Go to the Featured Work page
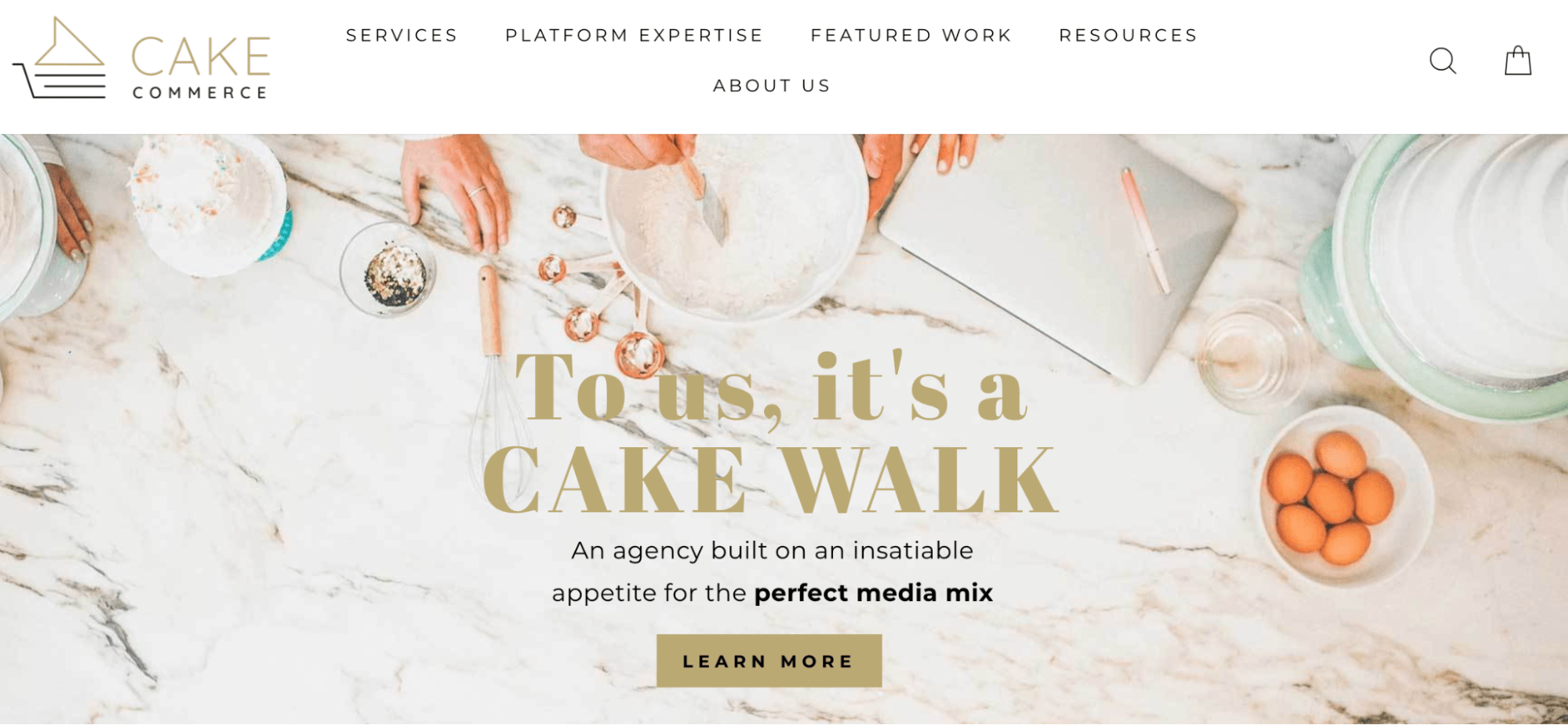Viewport: 1568px width, 725px height. [911, 35]
